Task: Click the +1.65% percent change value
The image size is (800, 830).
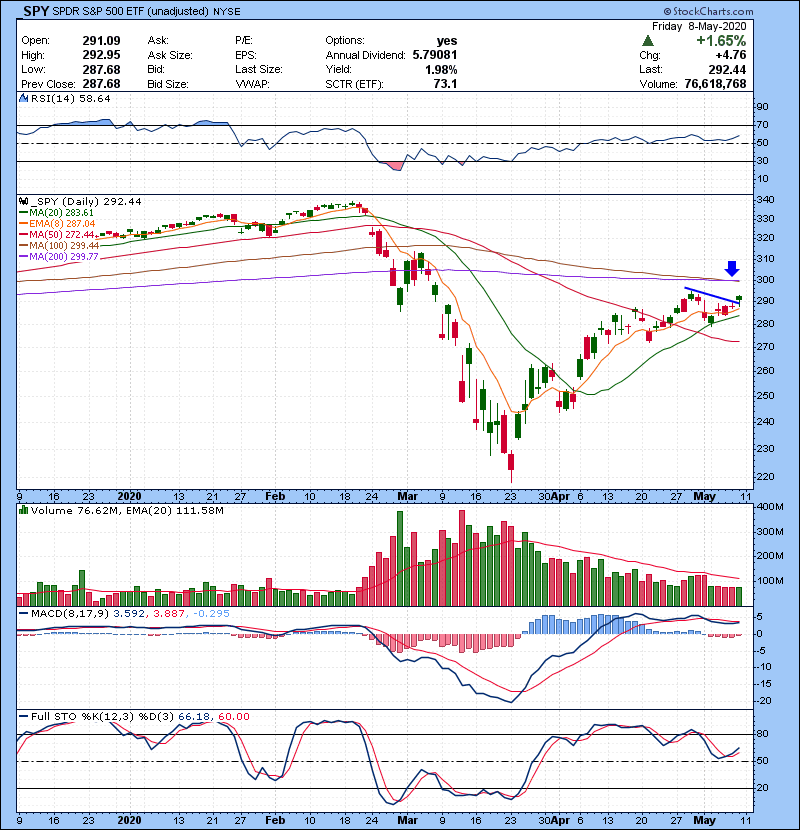Action: click(721, 41)
